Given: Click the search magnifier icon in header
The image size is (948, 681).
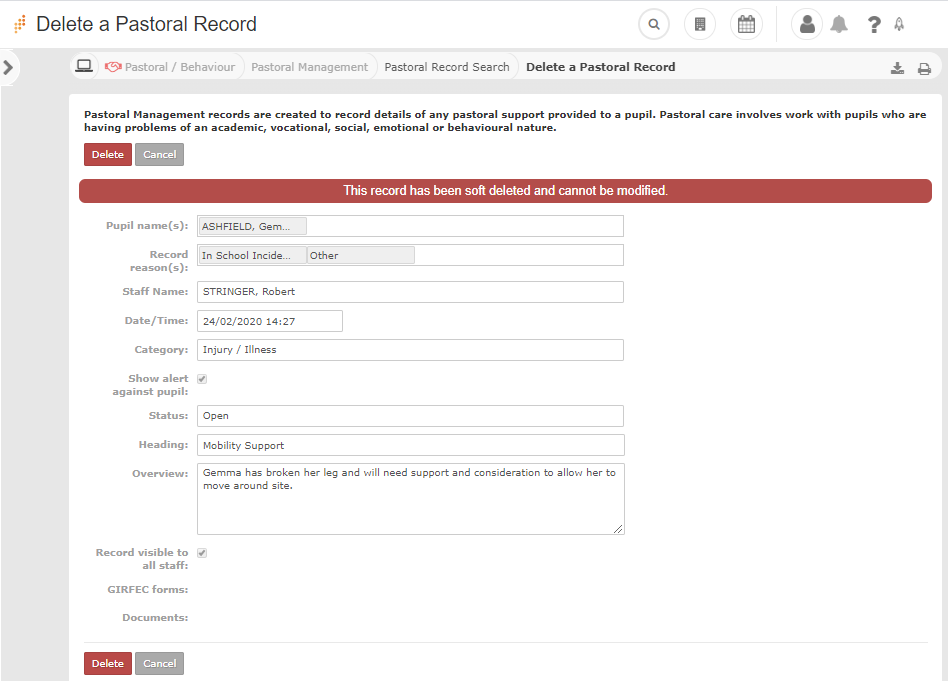Looking at the screenshot, I should tap(653, 24).
